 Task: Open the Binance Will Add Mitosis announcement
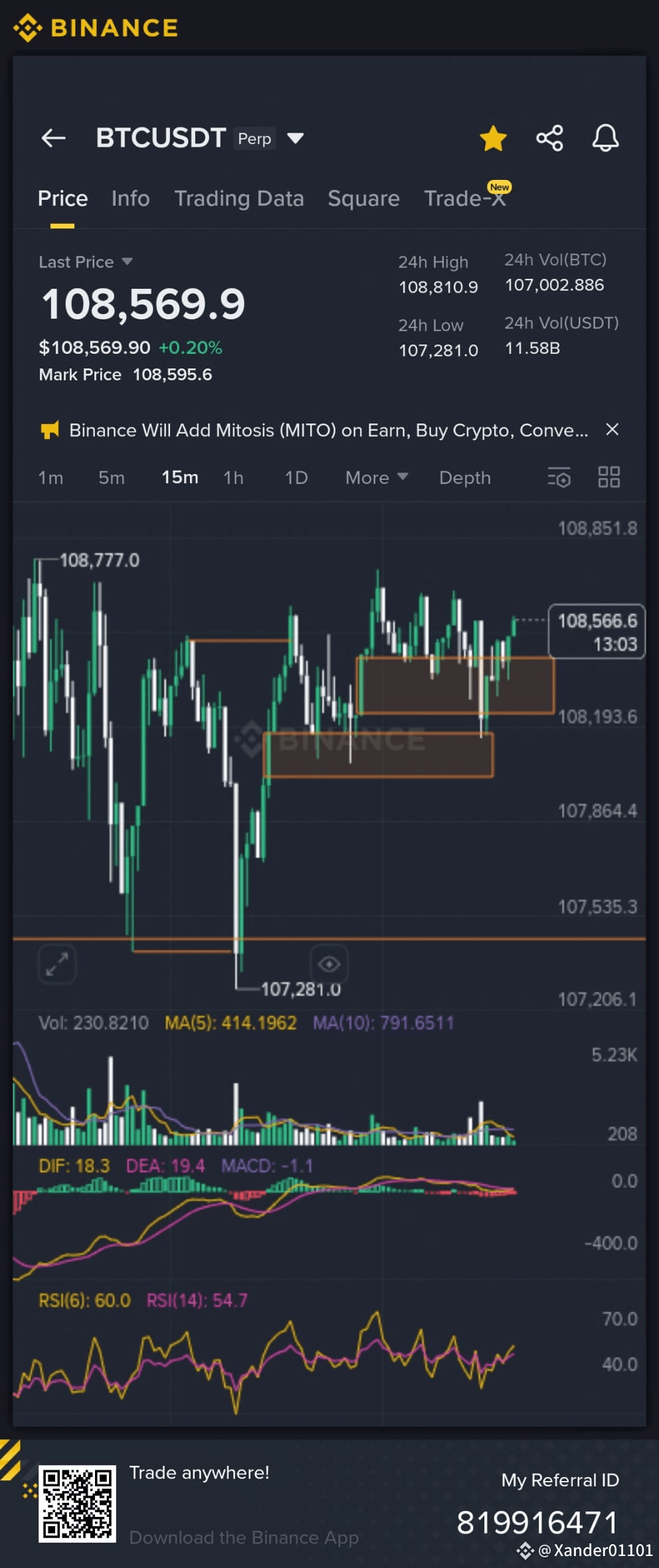pyautogui.click(x=328, y=430)
